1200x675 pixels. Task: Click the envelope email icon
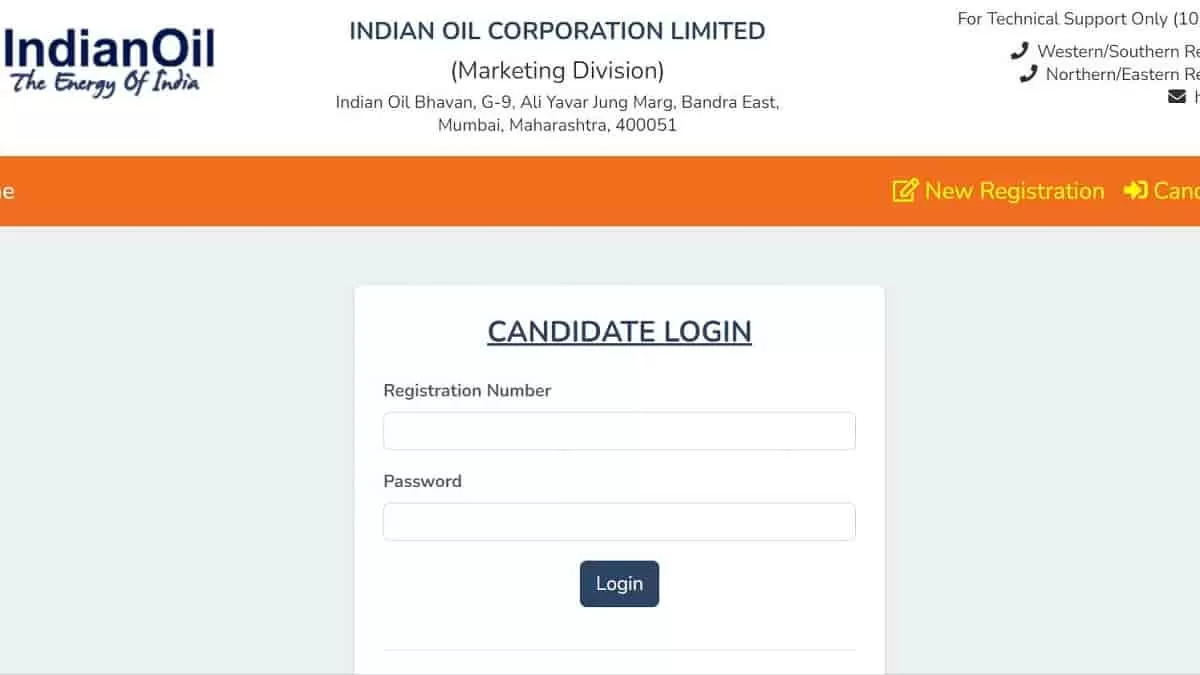[1175, 96]
